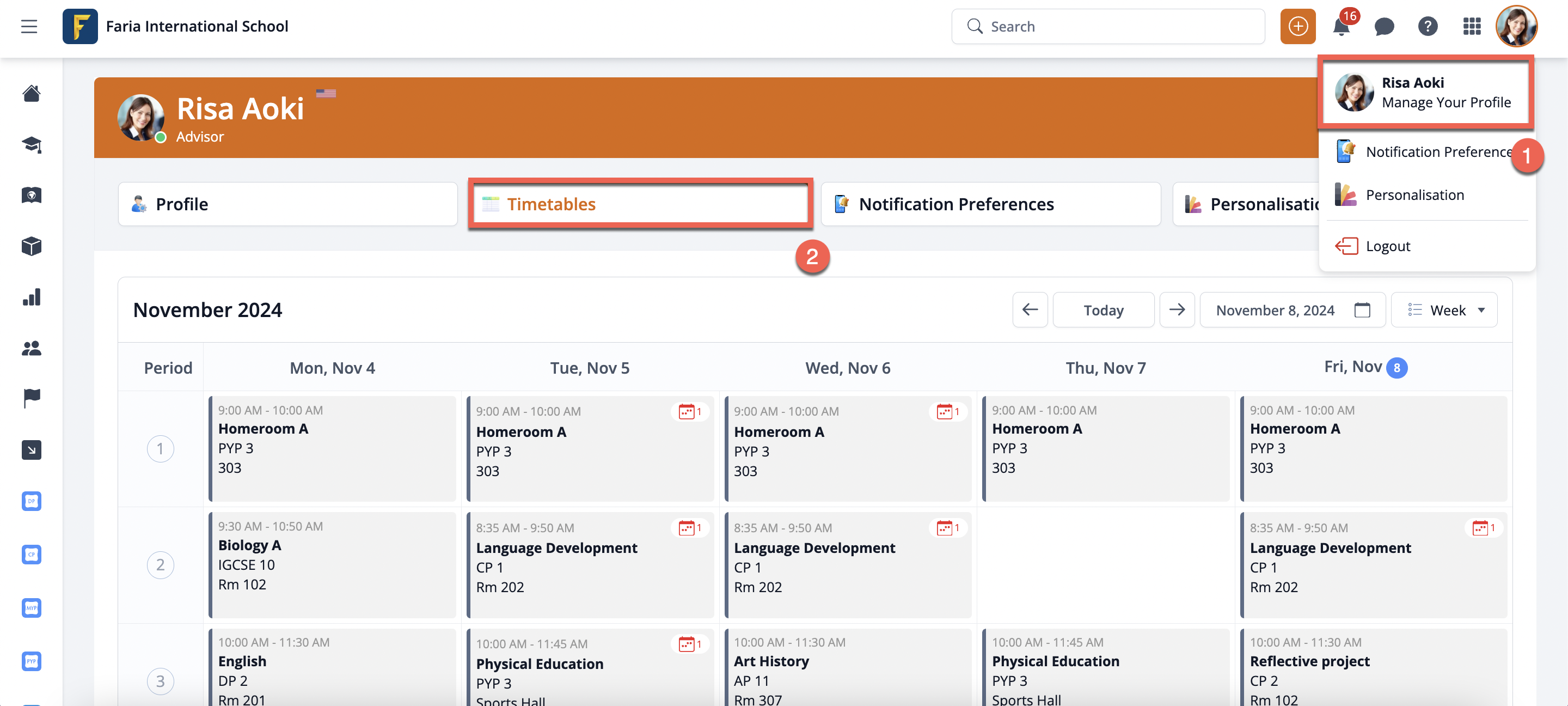This screenshot has height=706, width=1568.
Task: Click the home icon in sidebar
Action: [x=32, y=94]
